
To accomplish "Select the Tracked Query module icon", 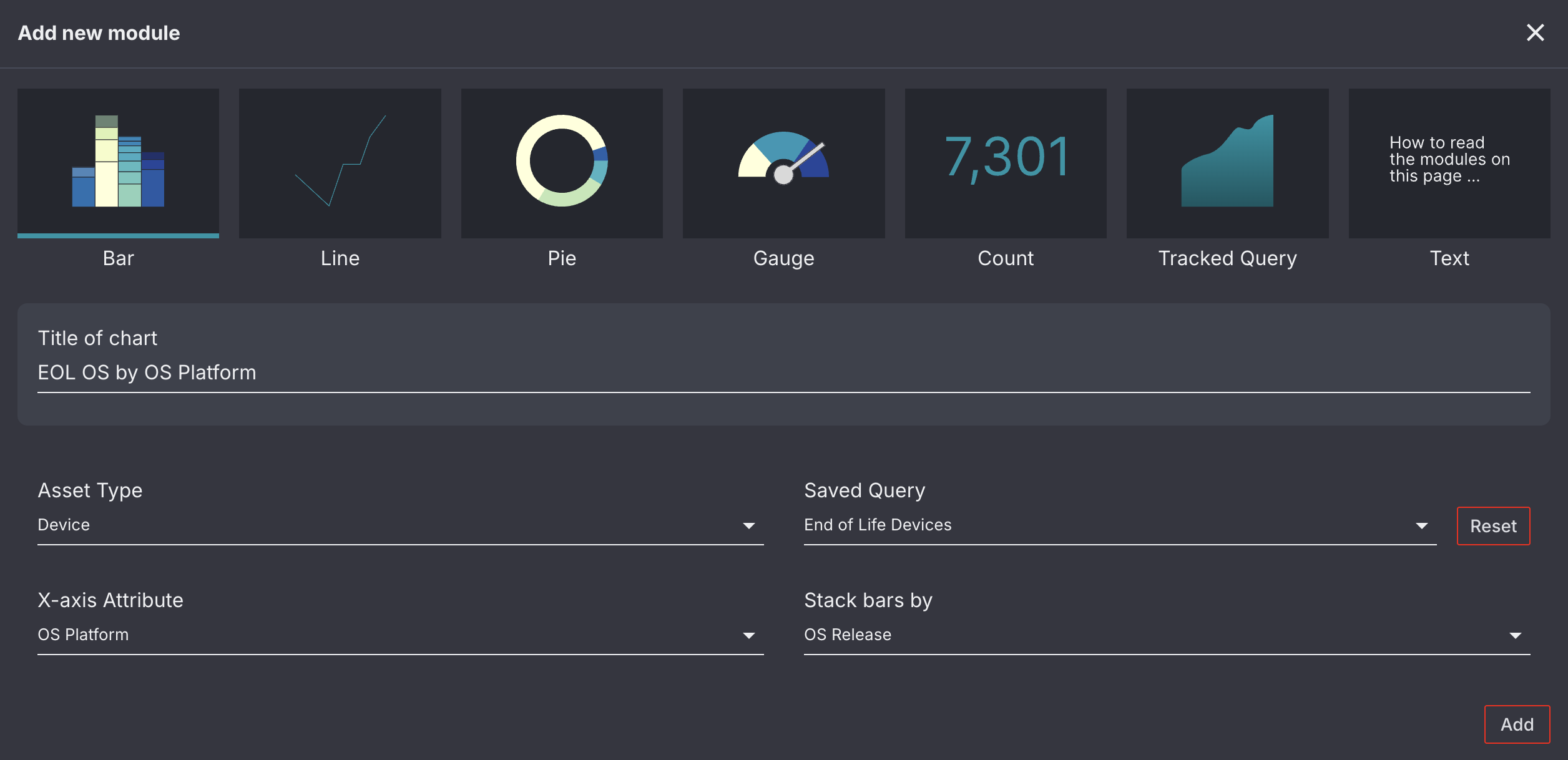I will 1227,162.
